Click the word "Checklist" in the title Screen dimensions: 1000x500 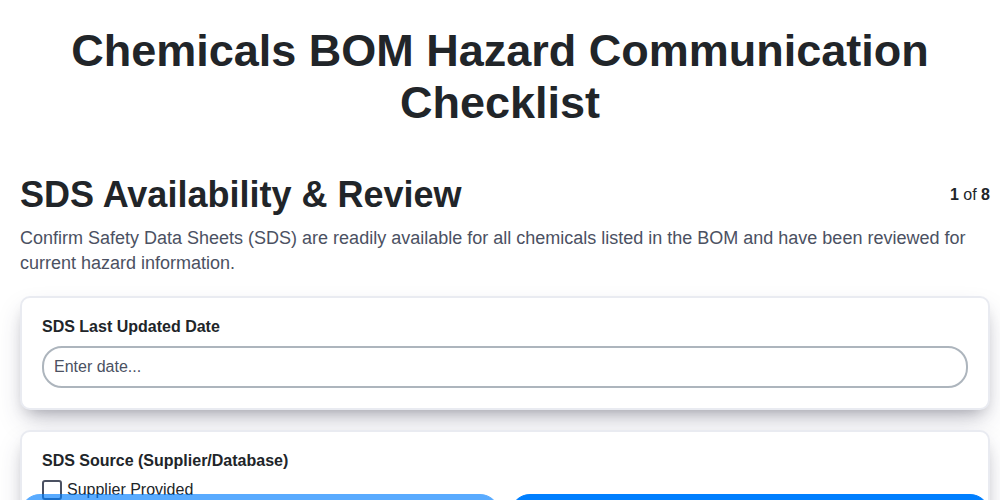[500, 103]
